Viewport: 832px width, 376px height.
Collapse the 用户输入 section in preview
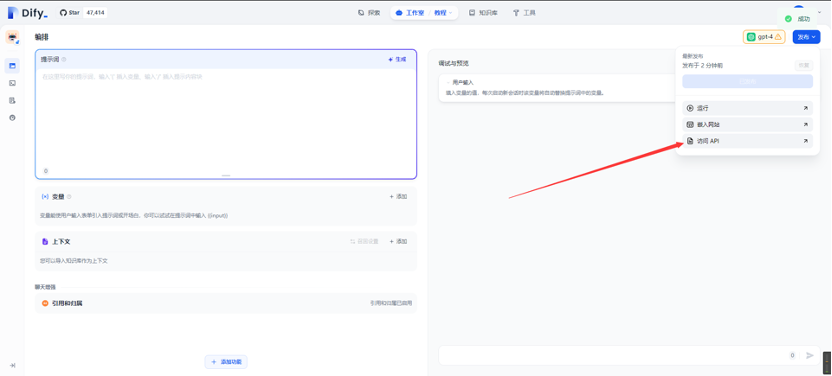[x=459, y=83]
